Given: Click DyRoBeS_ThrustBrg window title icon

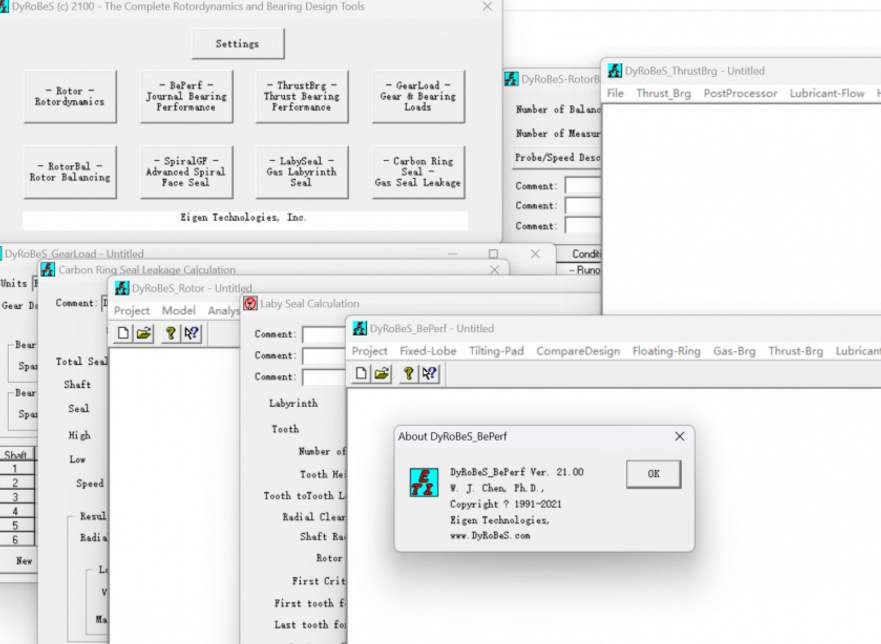Looking at the screenshot, I should click(x=615, y=71).
